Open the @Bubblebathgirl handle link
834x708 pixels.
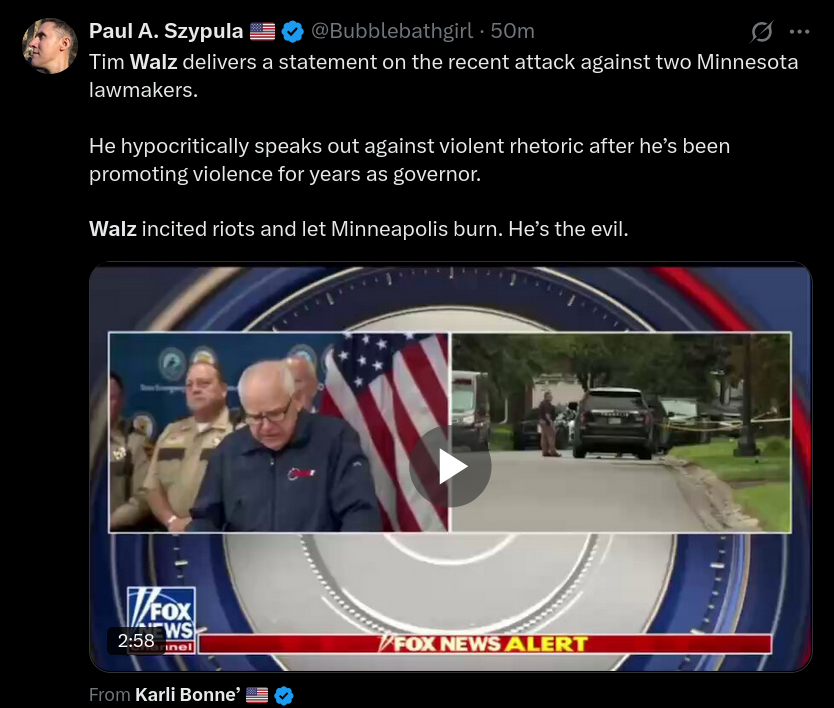pos(391,31)
